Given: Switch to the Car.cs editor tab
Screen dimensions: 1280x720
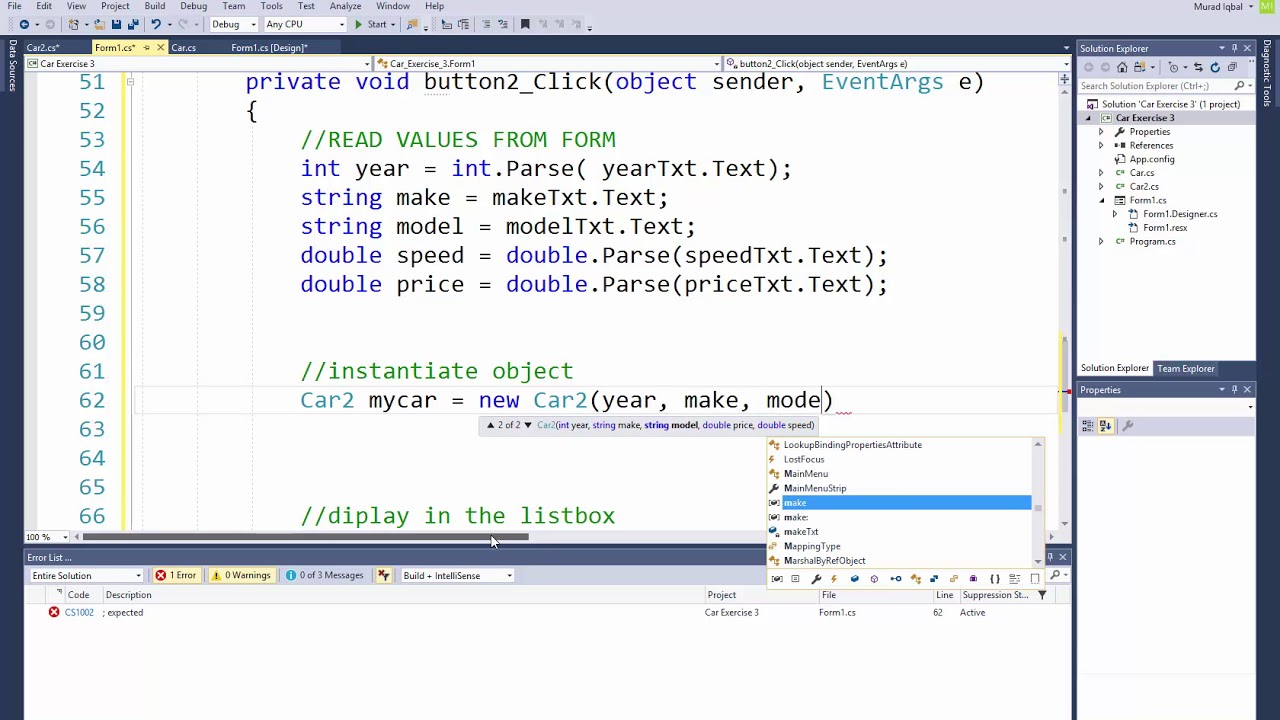Looking at the screenshot, I should 183,47.
